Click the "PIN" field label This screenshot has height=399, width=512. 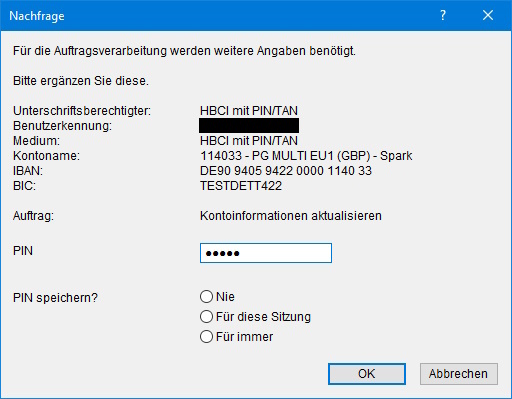pos(23,251)
